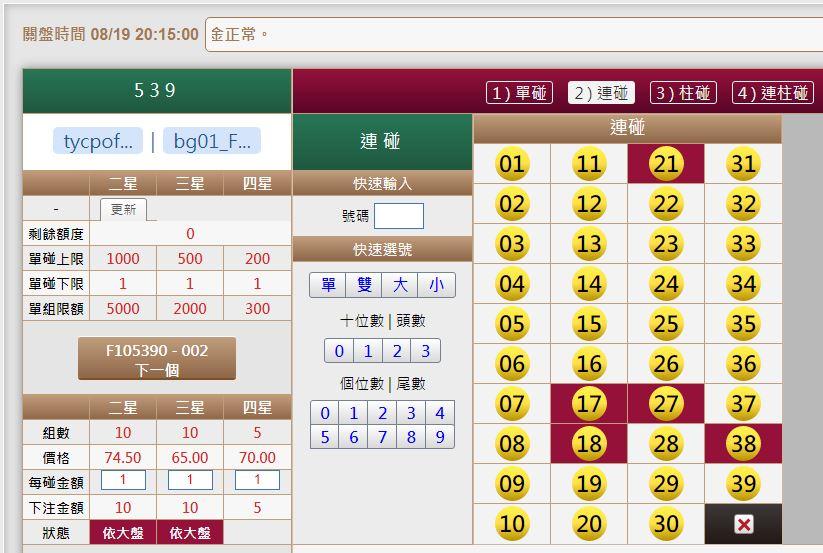
Task: Quick-select odd numbers with 單
Action: pos(328,285)
